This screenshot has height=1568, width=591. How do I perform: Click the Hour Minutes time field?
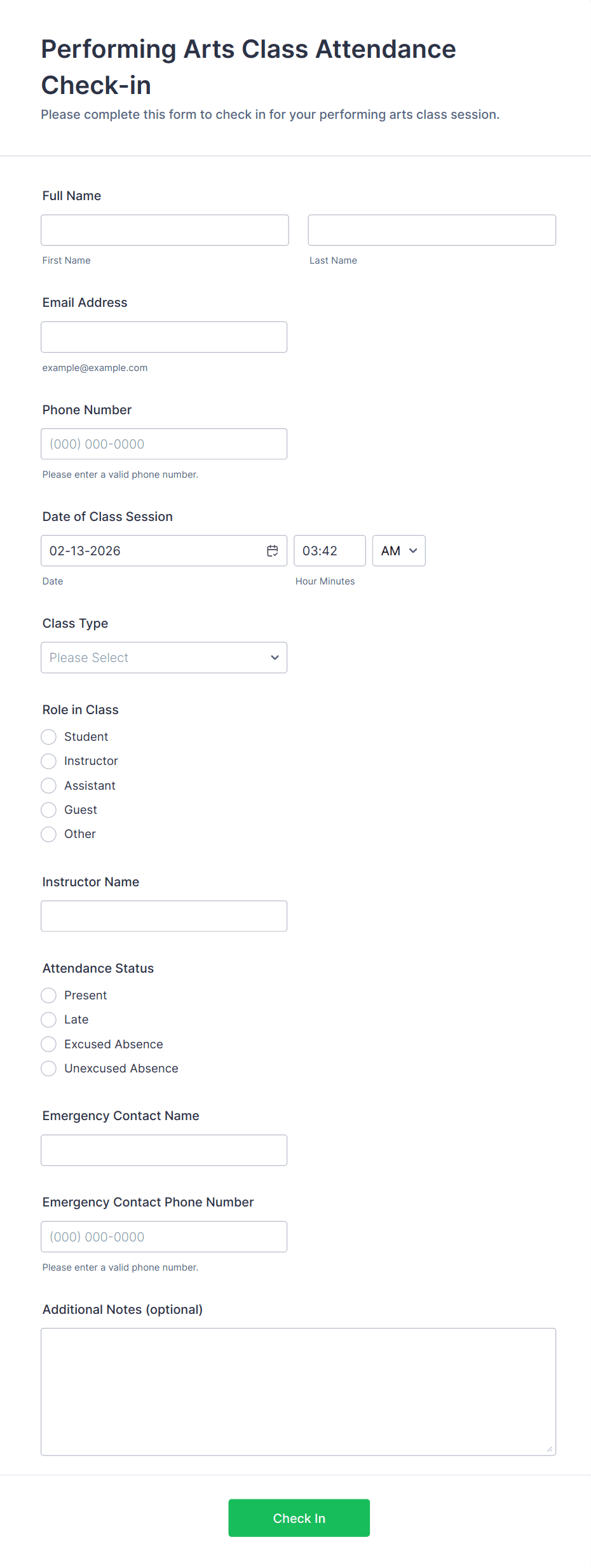point(329,551)
